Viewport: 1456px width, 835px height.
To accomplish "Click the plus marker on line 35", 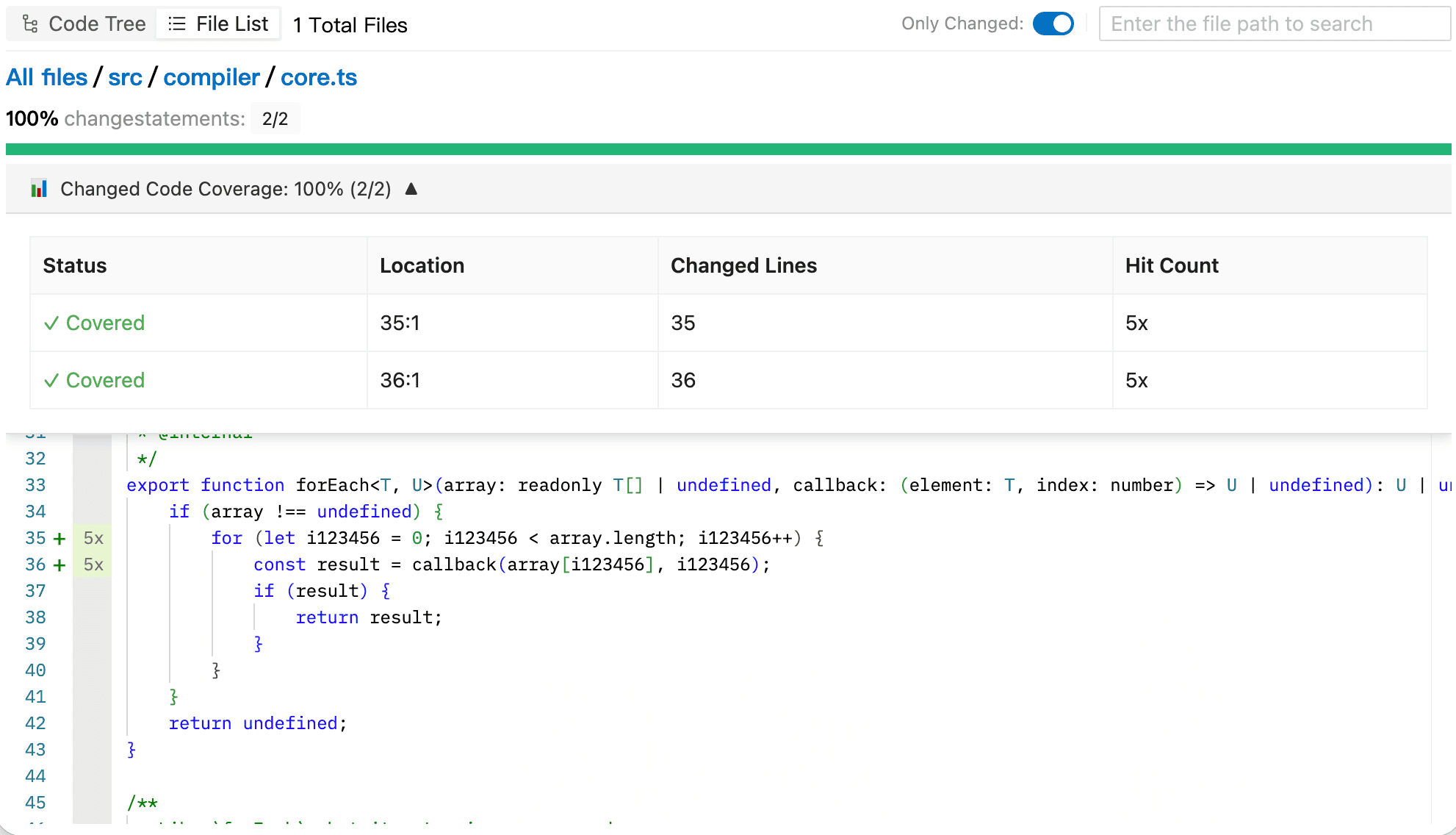I will click(x=60, y=539).
